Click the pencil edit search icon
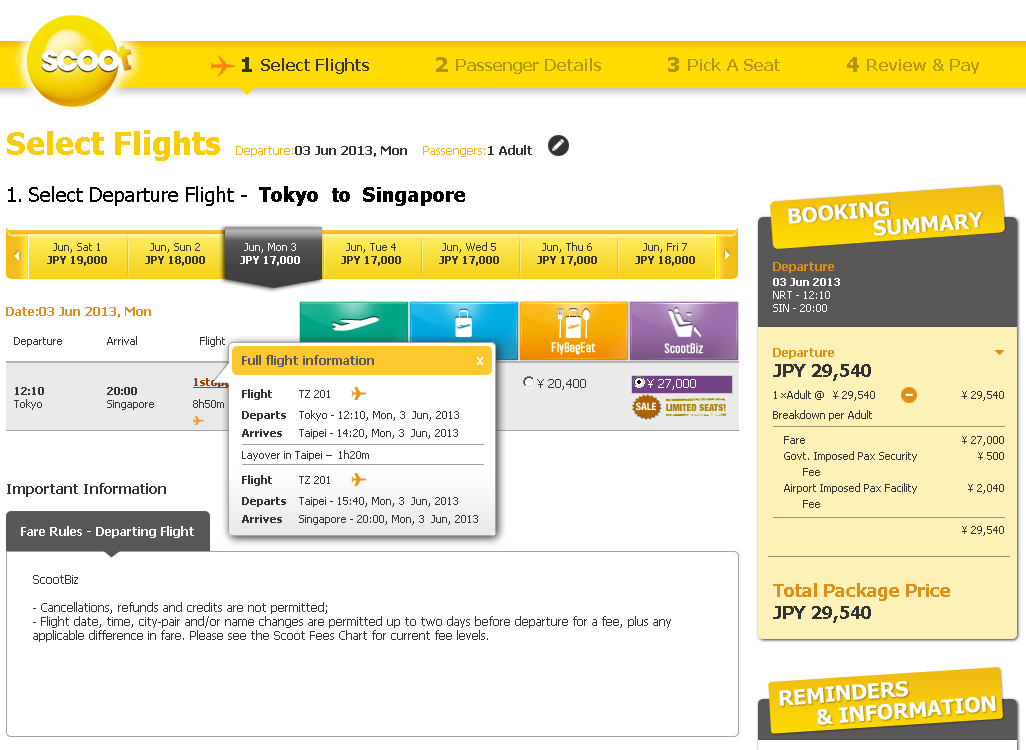Screen dimensions: 1026x750 pyautogui.click(x=558, y=146)
